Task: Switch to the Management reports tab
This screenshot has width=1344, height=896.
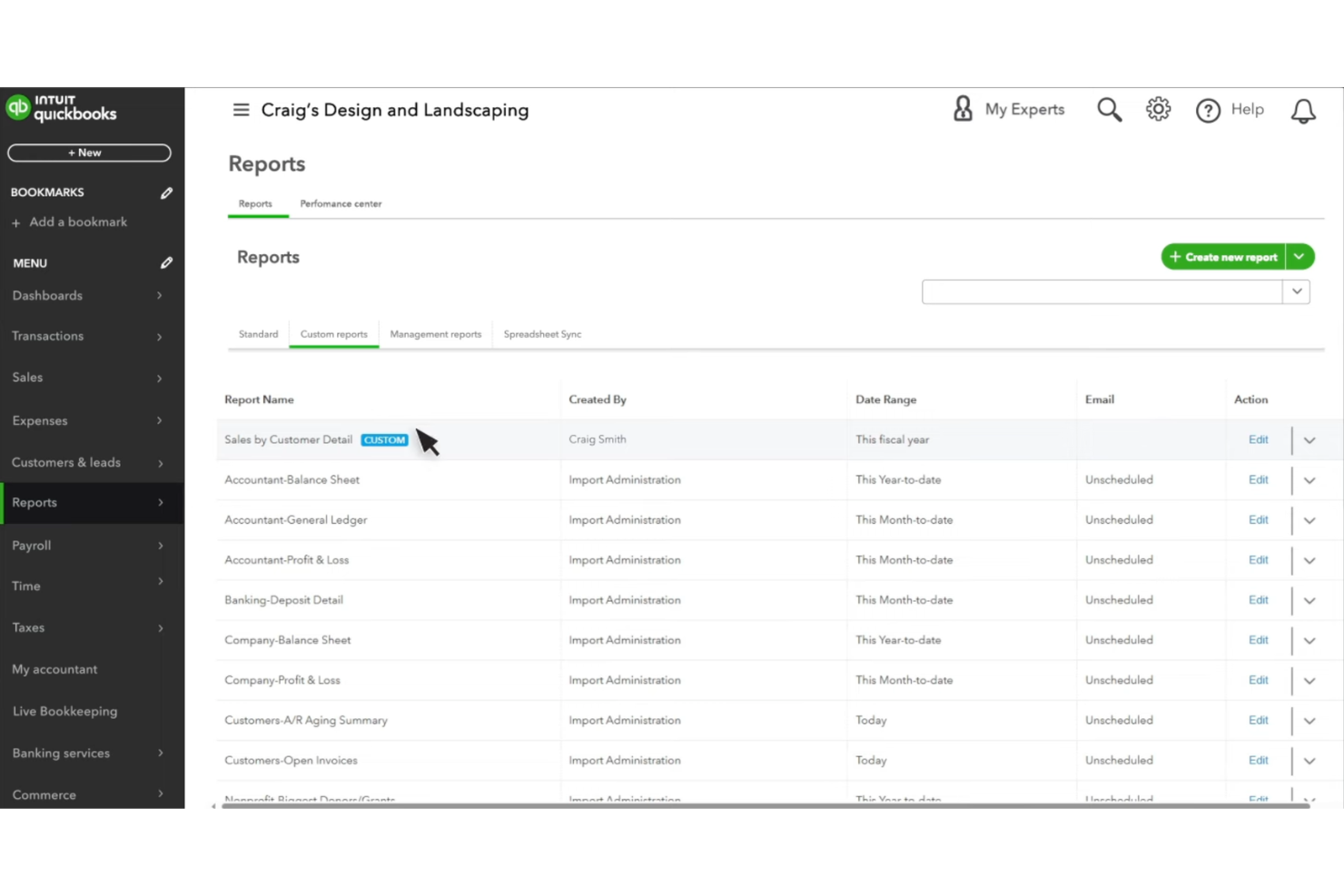Action: click(435, 334)
